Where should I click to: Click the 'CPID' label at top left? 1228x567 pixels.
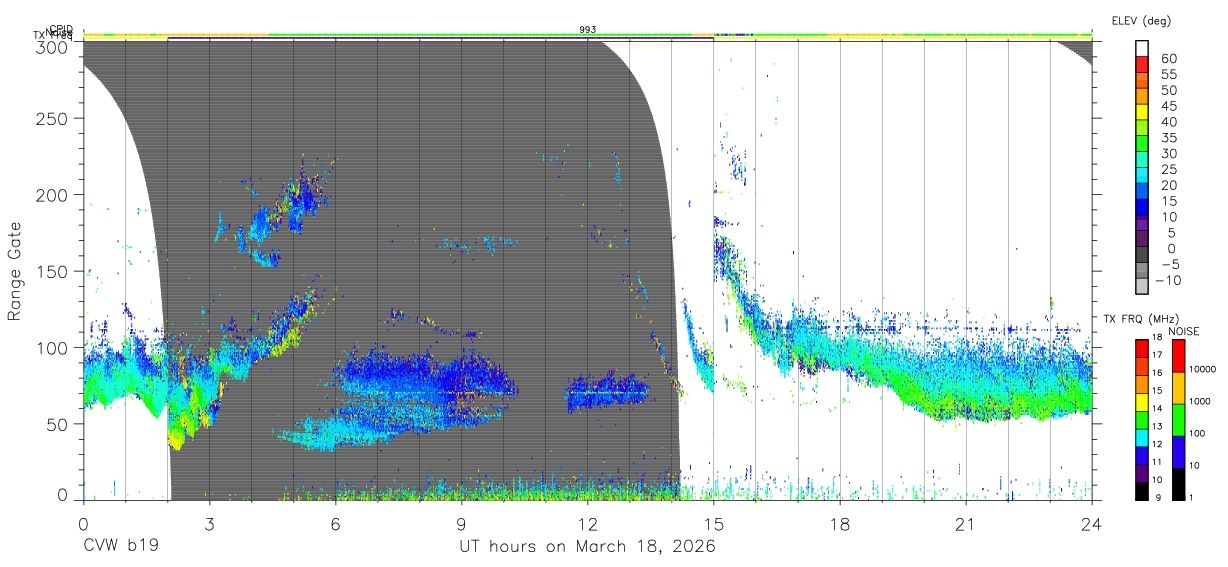(x=61, y=30)
